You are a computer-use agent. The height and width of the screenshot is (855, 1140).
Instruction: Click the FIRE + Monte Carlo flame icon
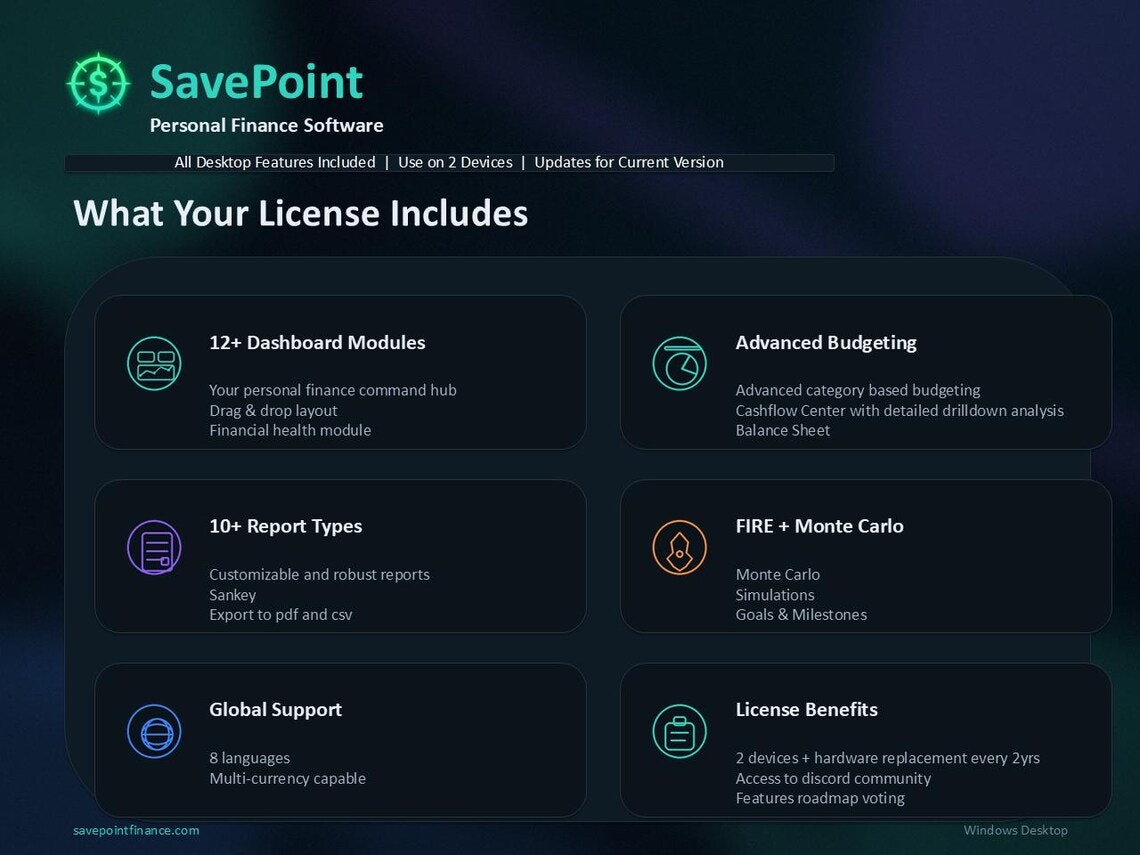680,547
